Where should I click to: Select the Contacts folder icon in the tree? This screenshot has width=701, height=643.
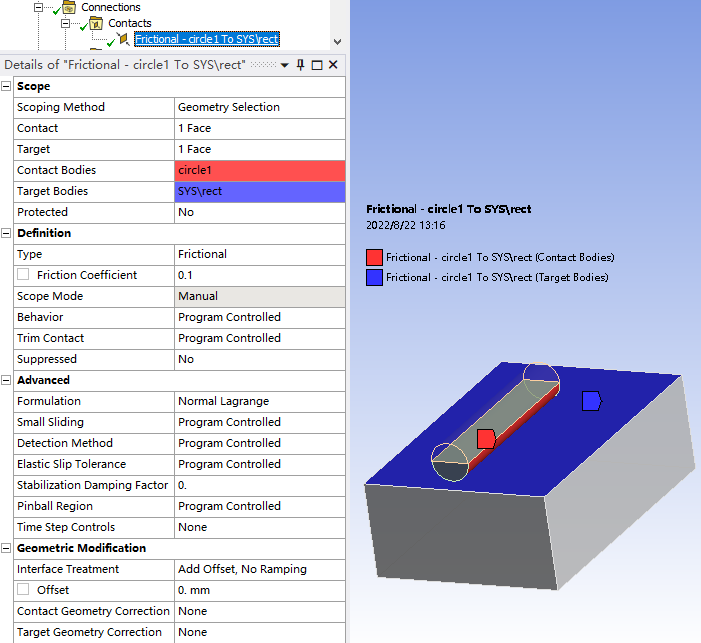click(x=96, y=23)
